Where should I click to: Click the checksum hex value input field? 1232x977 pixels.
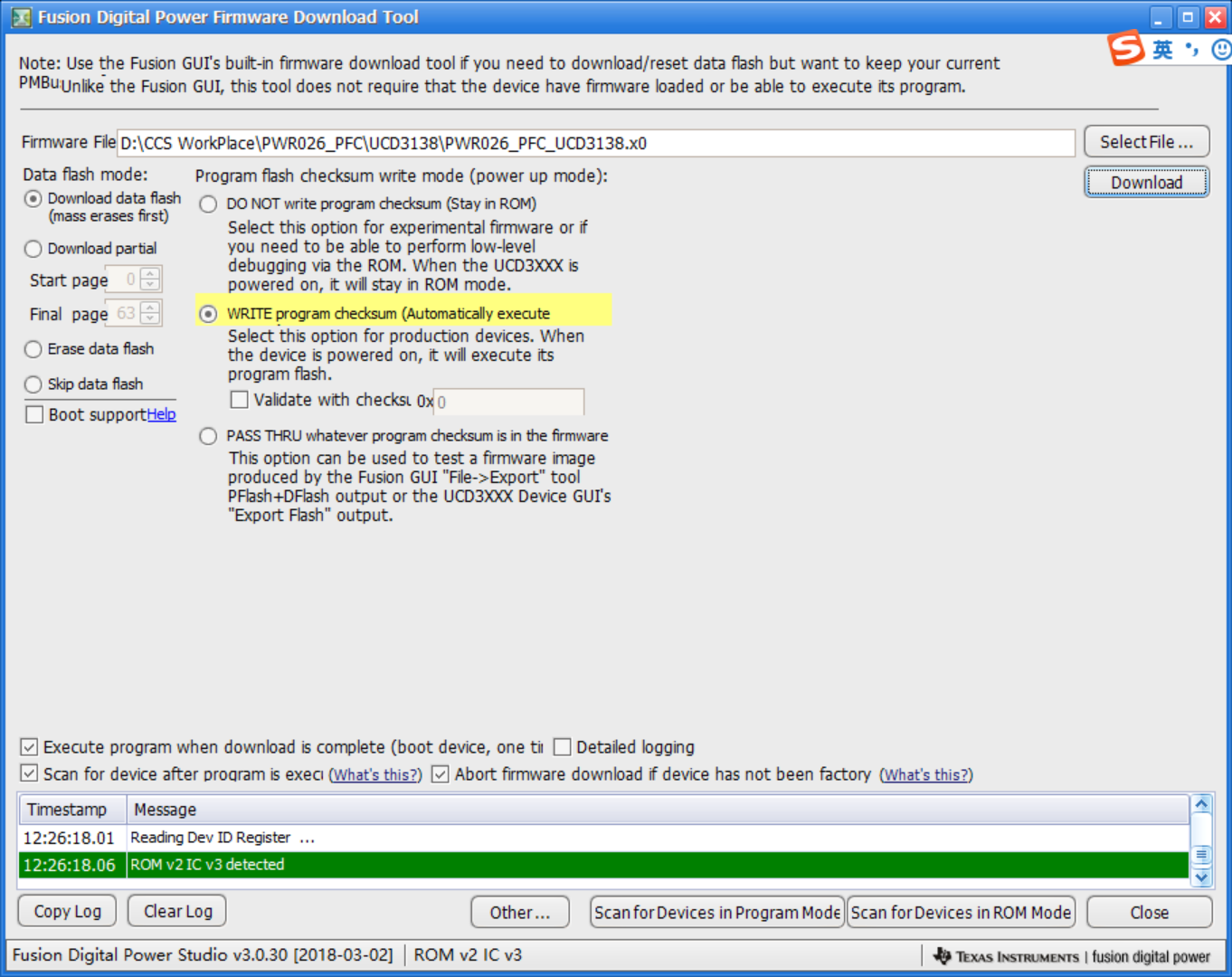tap(508, 402)
